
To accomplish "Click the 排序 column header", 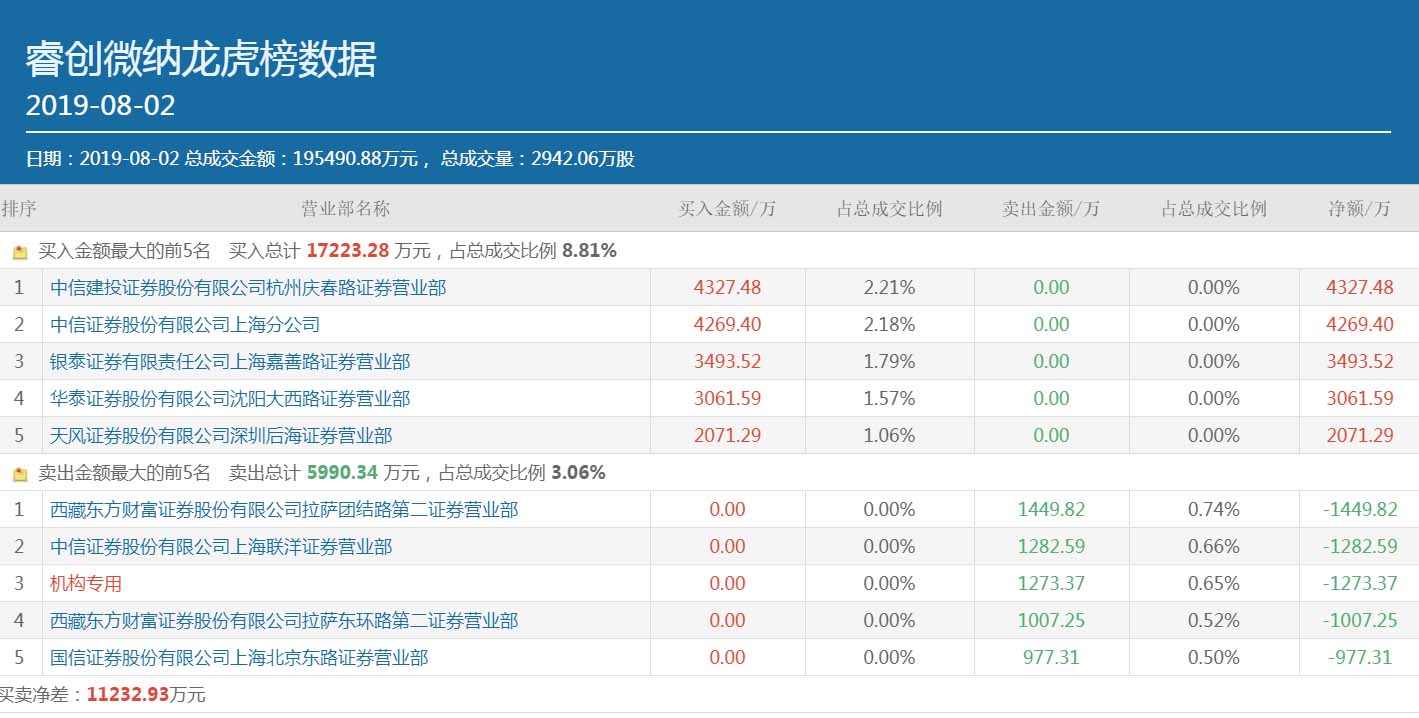I will point(18,209).
